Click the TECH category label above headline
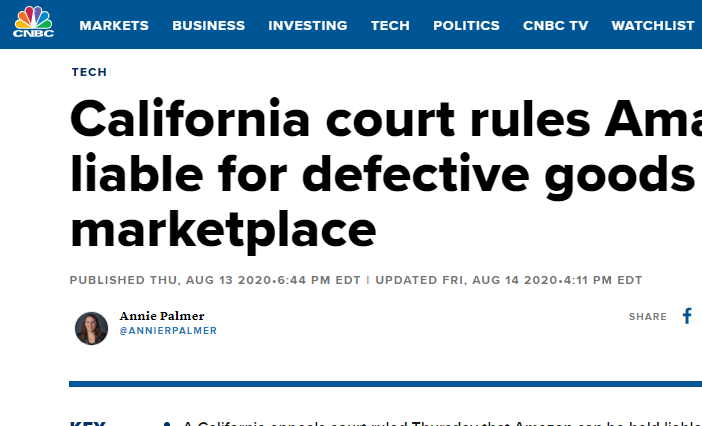Image resolution: width=702 pixels, height=426 pixels. tap(89, 72)
